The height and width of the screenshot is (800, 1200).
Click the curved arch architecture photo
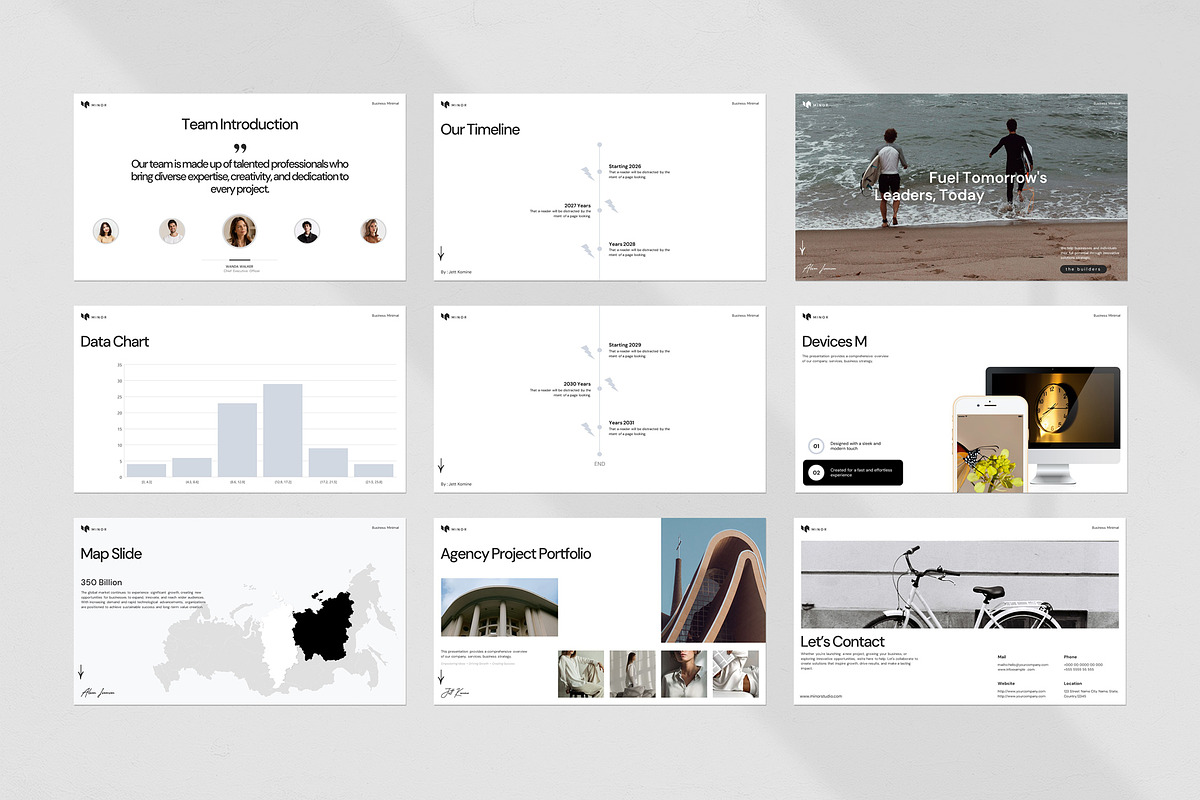pyautogui.click(x=713, y=580)
